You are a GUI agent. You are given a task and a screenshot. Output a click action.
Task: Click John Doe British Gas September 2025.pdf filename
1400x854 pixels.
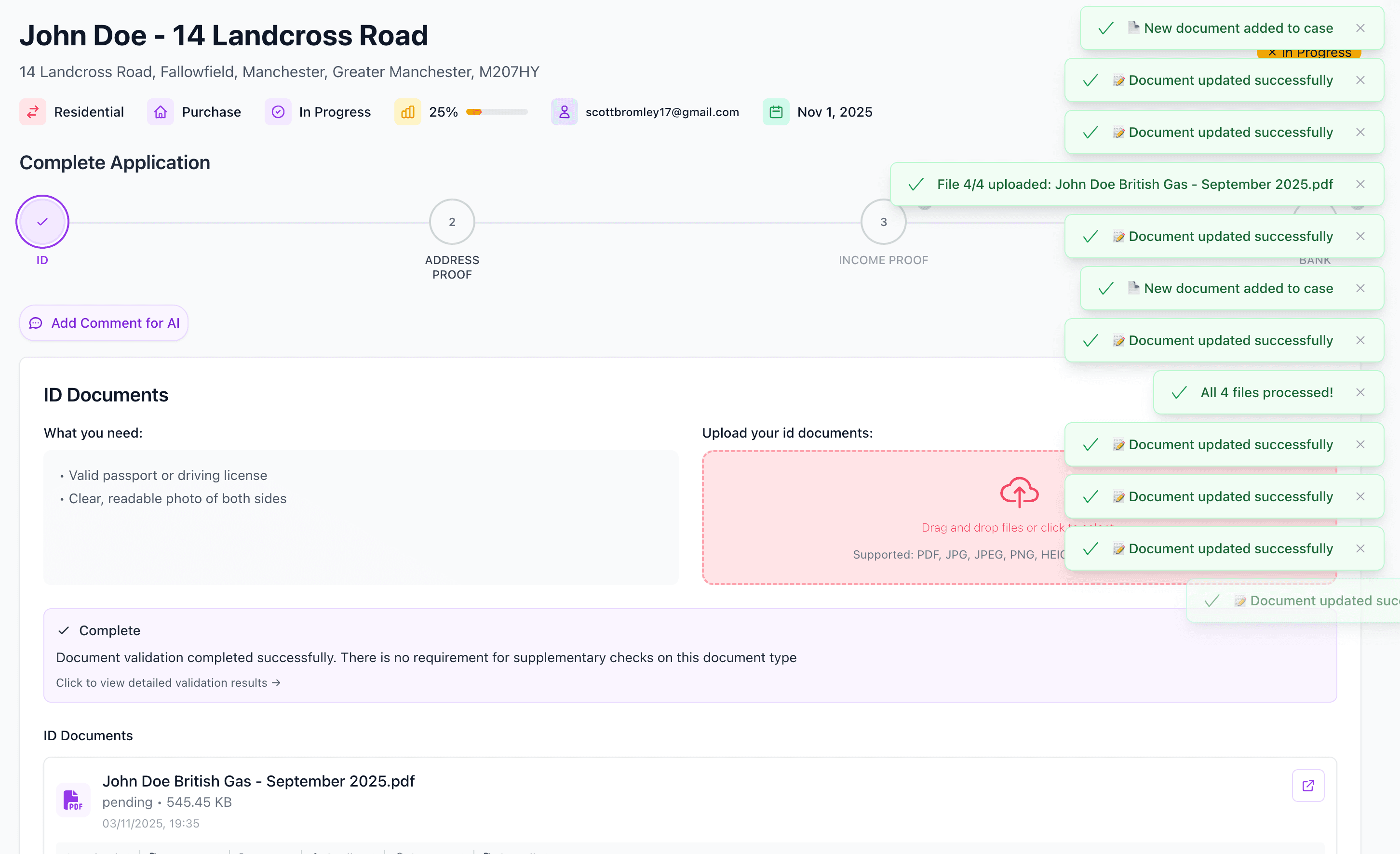pyautogui.click(x=258, y=781)
